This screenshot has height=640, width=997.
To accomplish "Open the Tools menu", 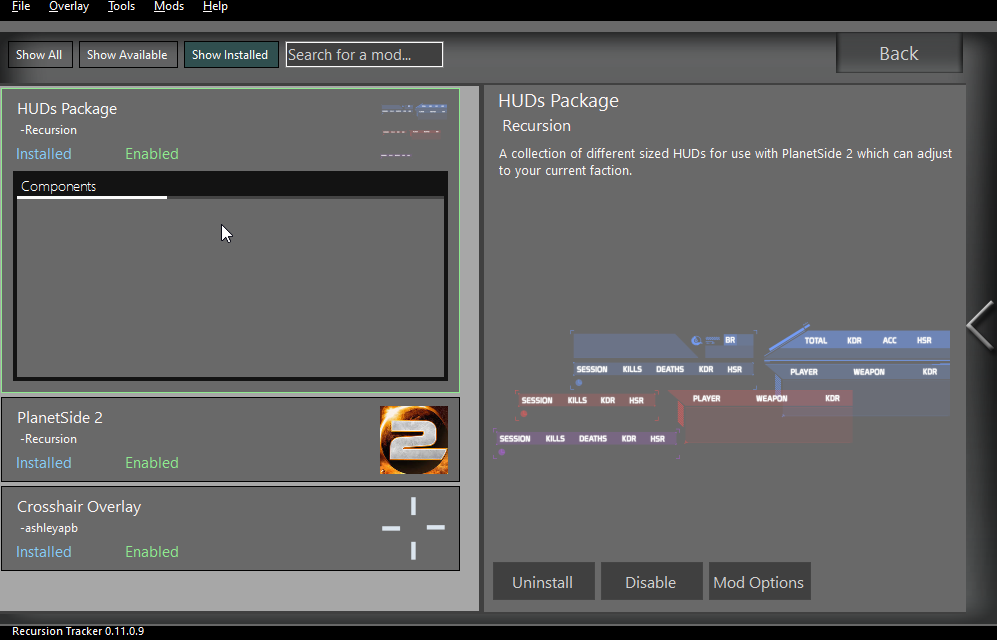I will [121, 7].
